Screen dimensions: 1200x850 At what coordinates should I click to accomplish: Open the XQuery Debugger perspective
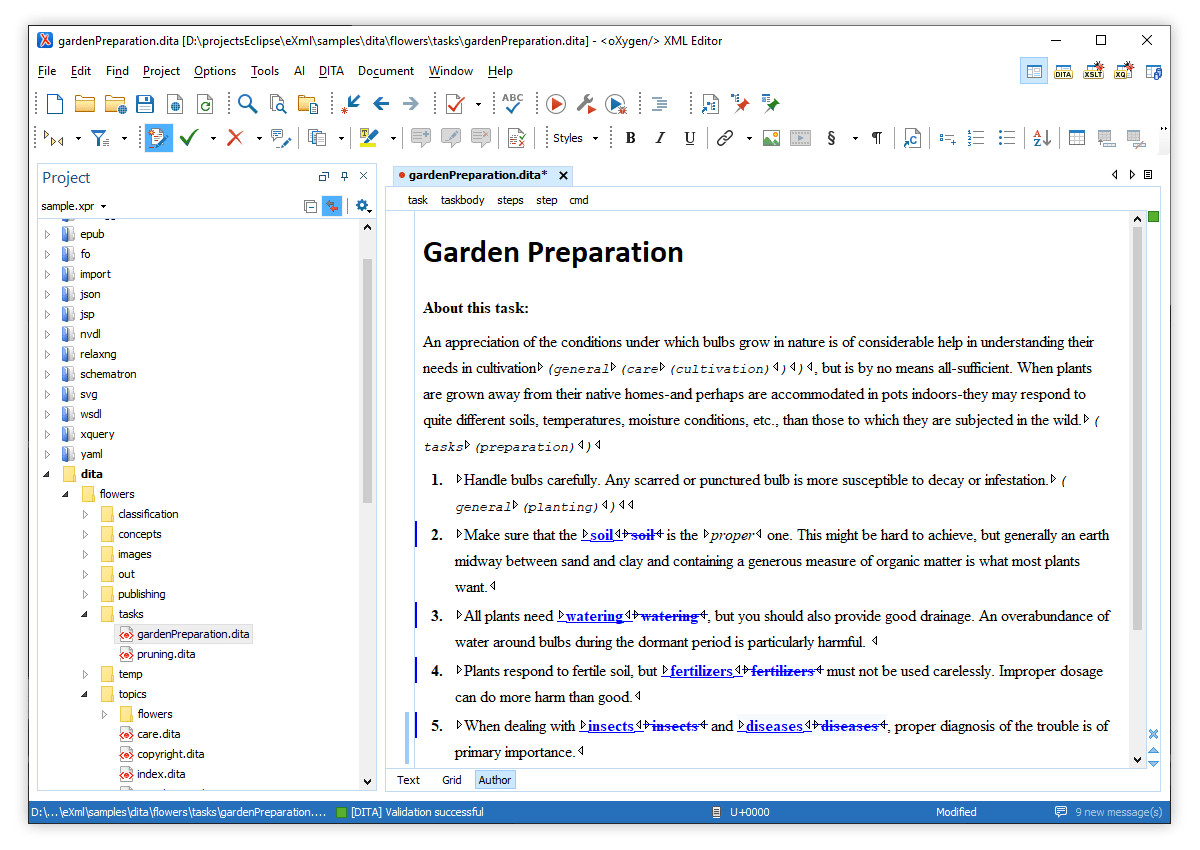point(1123,71)
